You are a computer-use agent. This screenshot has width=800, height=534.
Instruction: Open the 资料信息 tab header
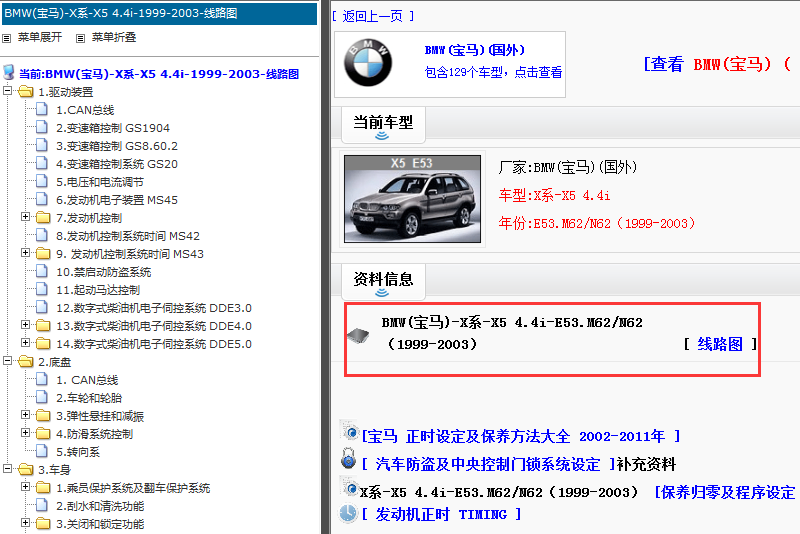click(x=383, y=282)
